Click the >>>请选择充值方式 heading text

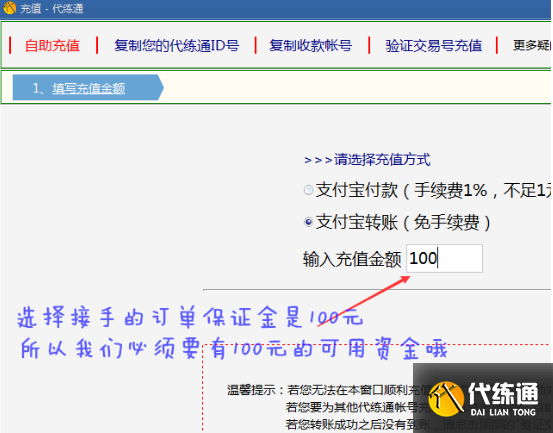pyautogui.click(x=367, y=160)
